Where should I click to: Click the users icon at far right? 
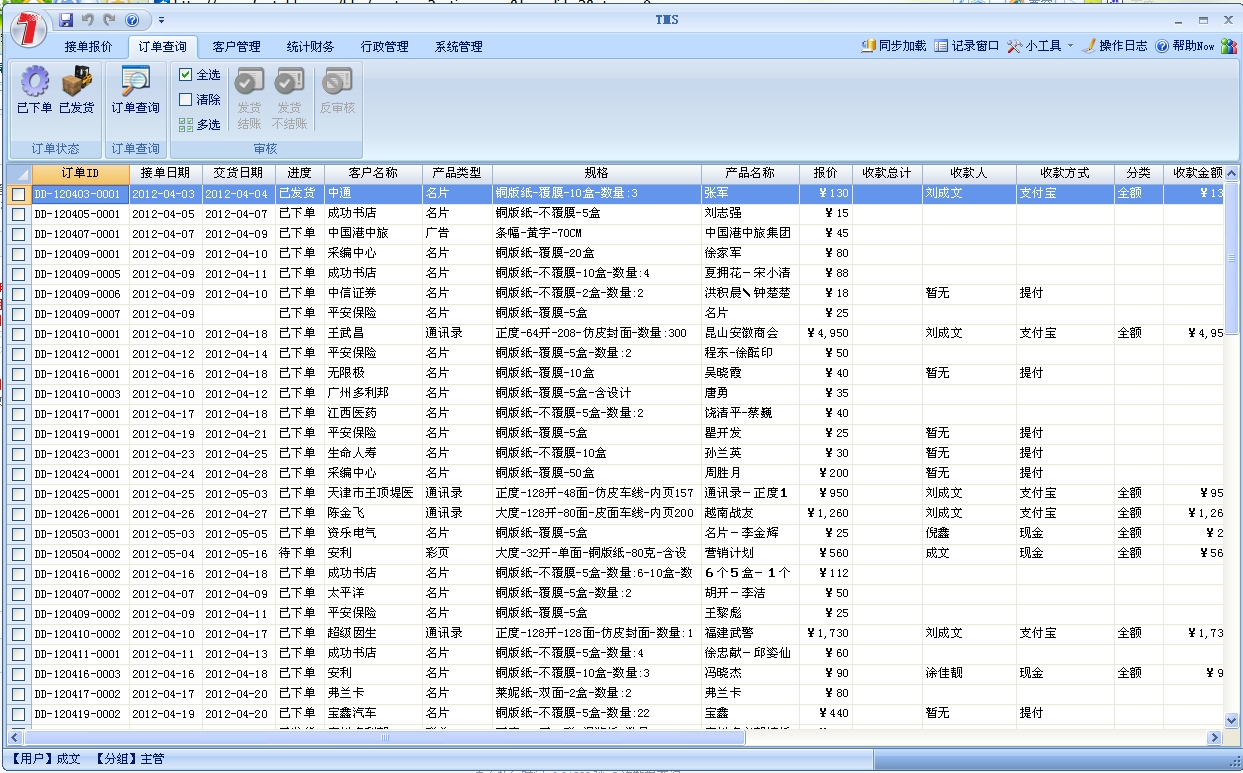point(1228,46)
